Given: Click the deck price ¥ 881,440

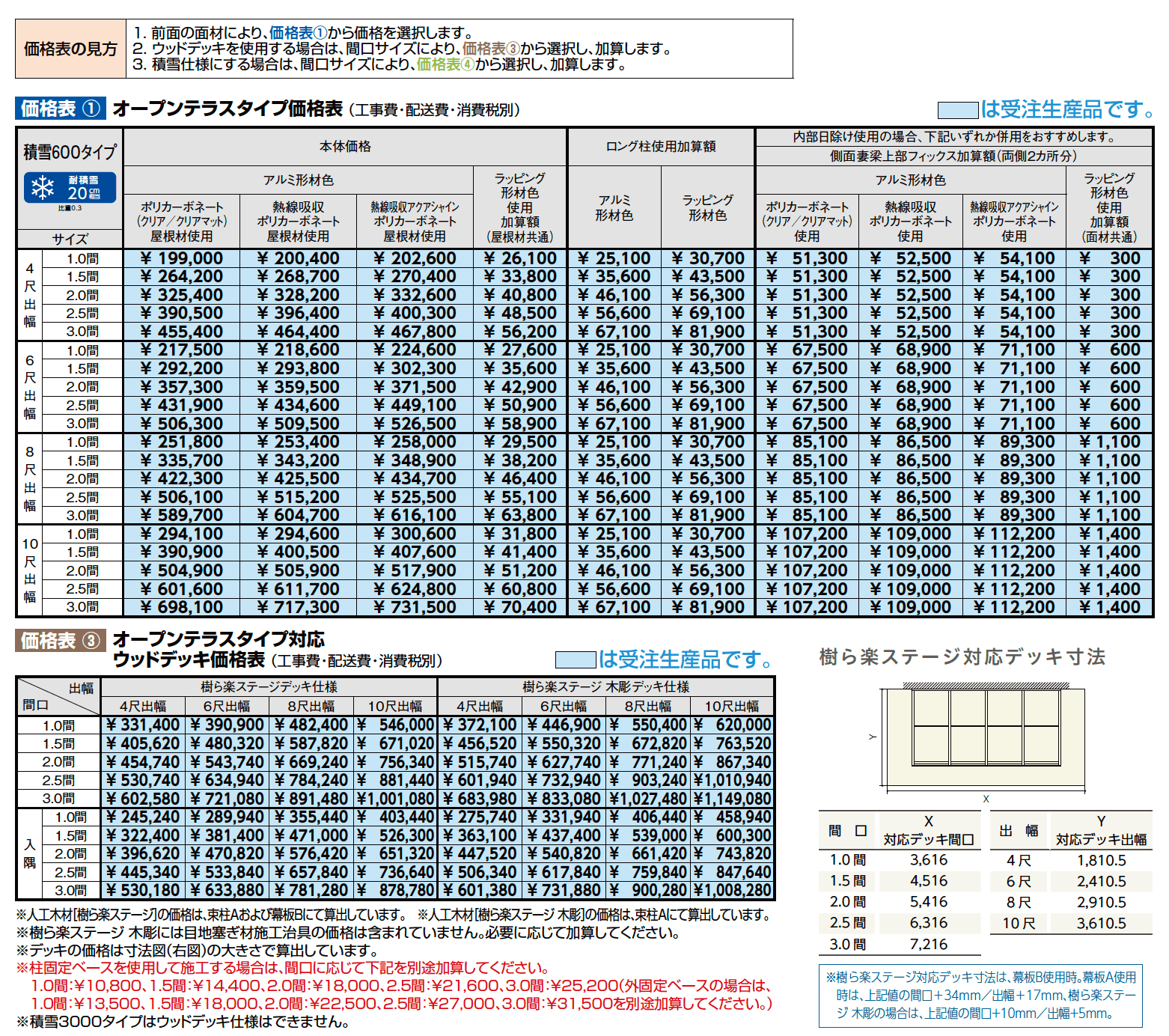Looking at the screenshot, I should (394, 780).
